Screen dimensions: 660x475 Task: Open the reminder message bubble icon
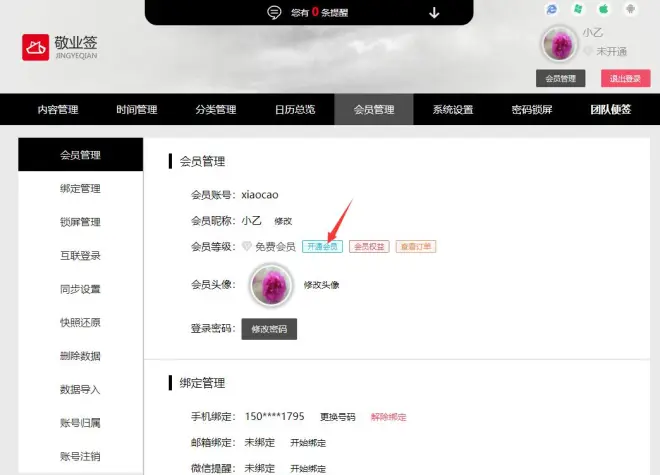coord(274,12)
